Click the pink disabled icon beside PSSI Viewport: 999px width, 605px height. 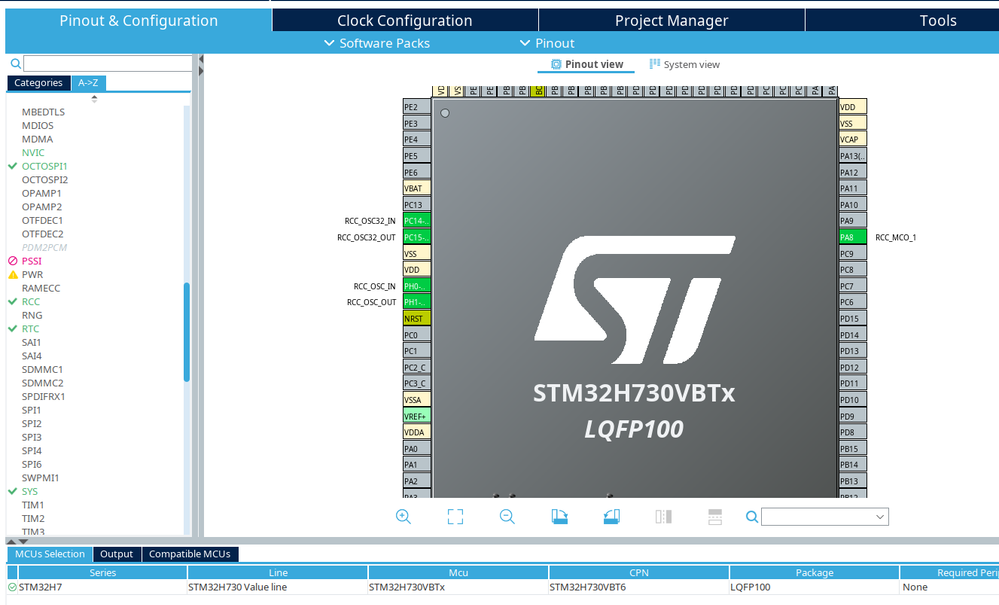tap(13, 261)
